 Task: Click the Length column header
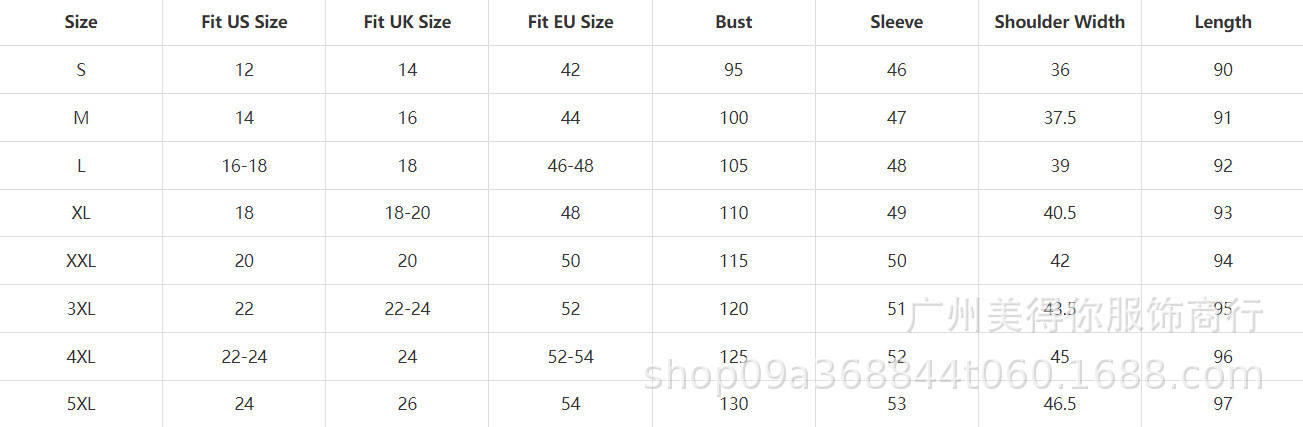[1222, 22]
